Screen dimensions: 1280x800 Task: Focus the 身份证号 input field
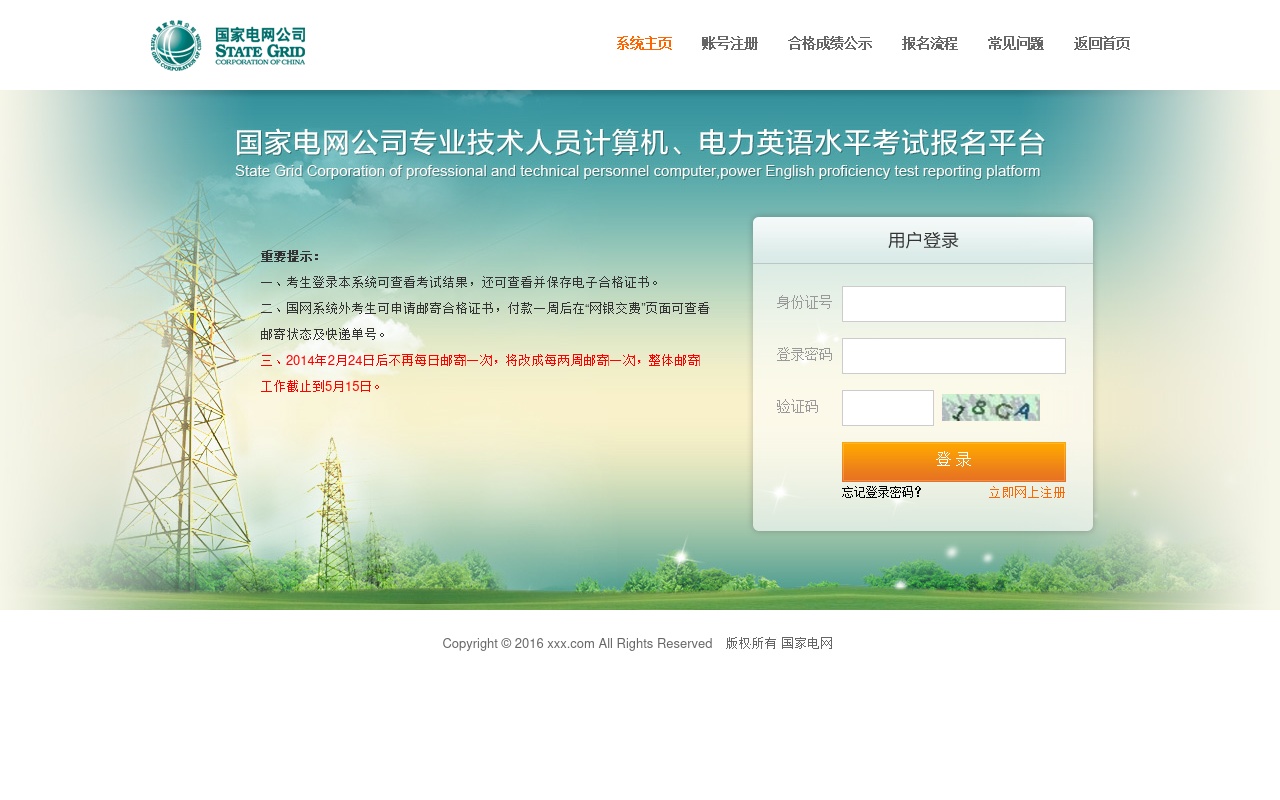point(954,304)
